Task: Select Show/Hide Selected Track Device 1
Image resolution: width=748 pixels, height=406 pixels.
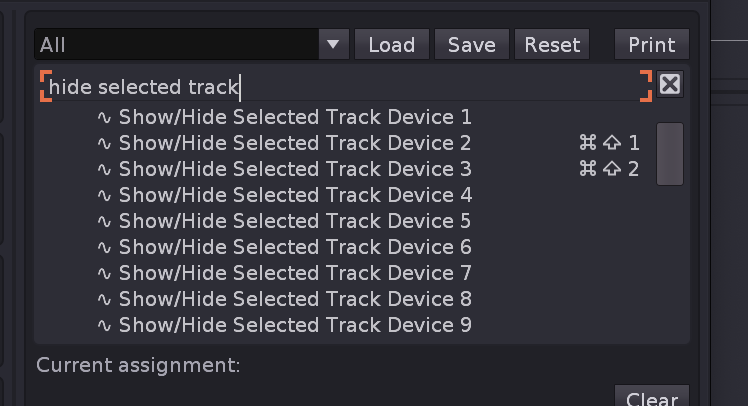Action: (x=295, y=117)
